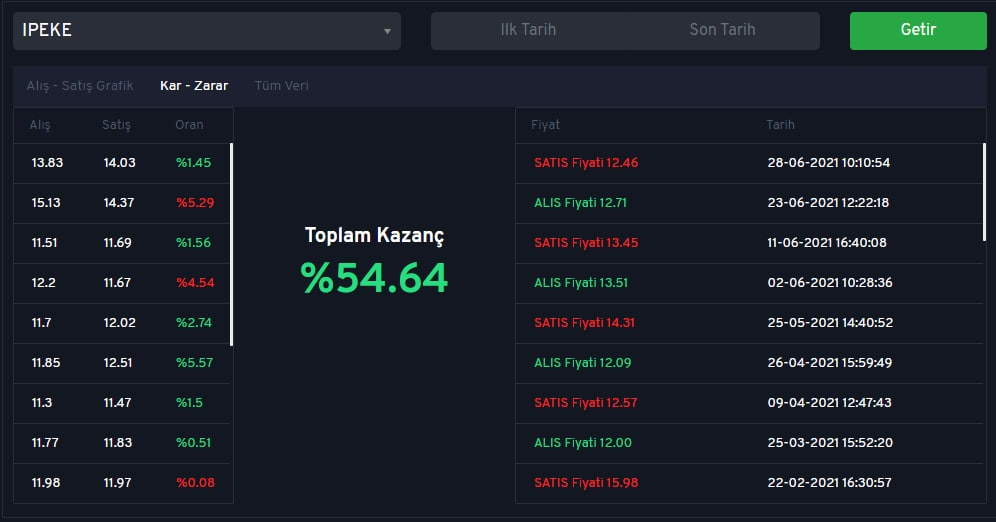Select the Kar - Zarar tab
The image size is (996, 522).
(x=194, y=86)
